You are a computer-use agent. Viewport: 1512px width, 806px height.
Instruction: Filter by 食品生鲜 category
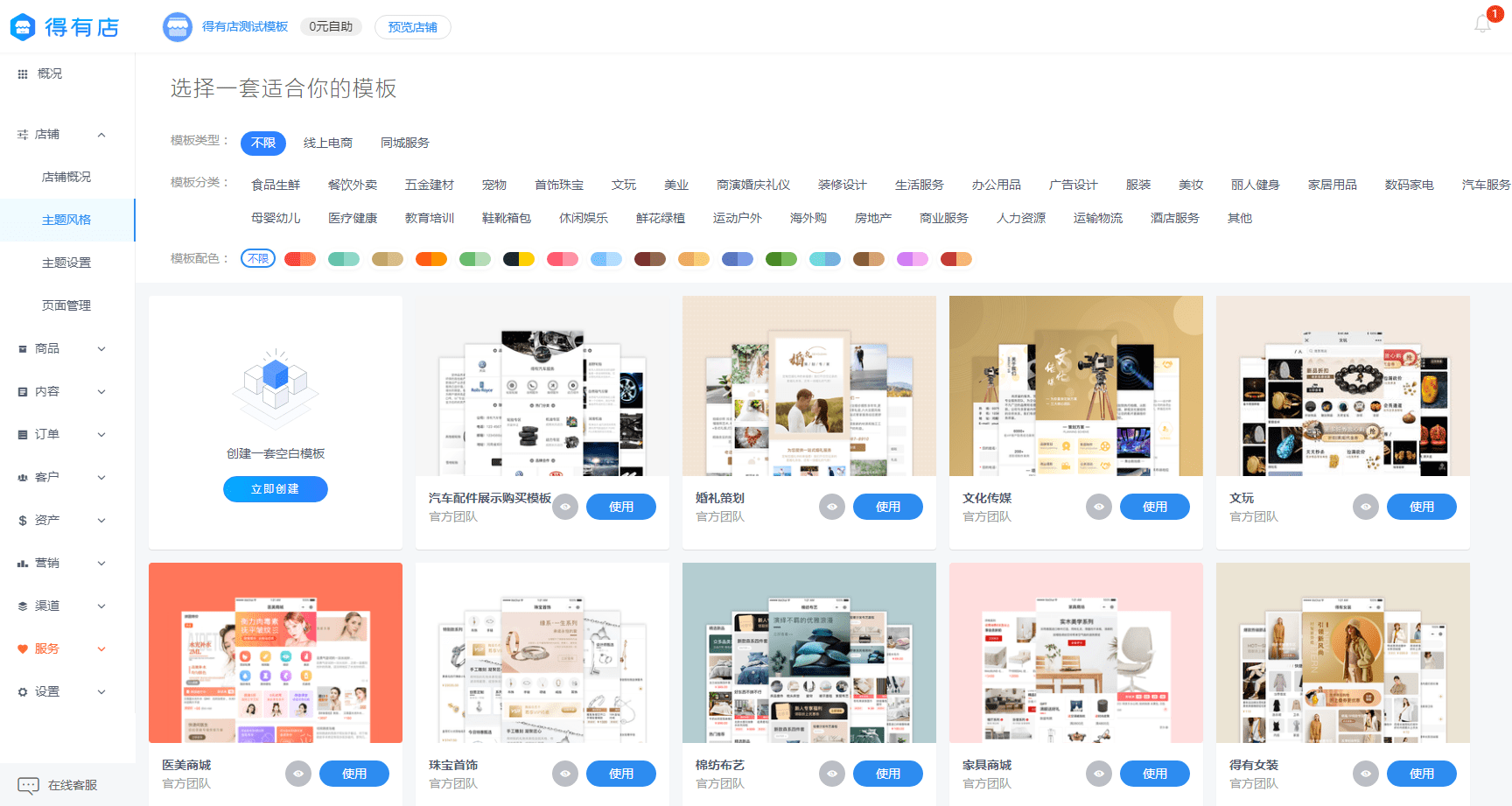[x=276, y=185]
